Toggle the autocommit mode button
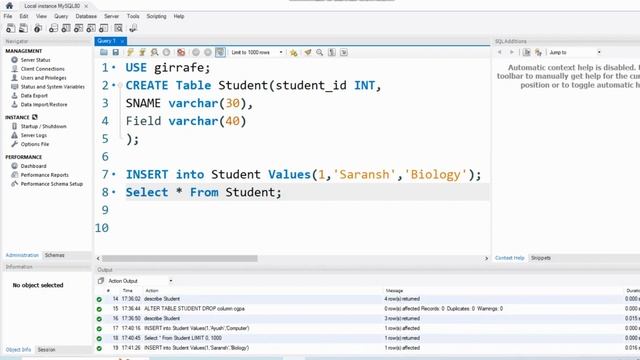 220,52
